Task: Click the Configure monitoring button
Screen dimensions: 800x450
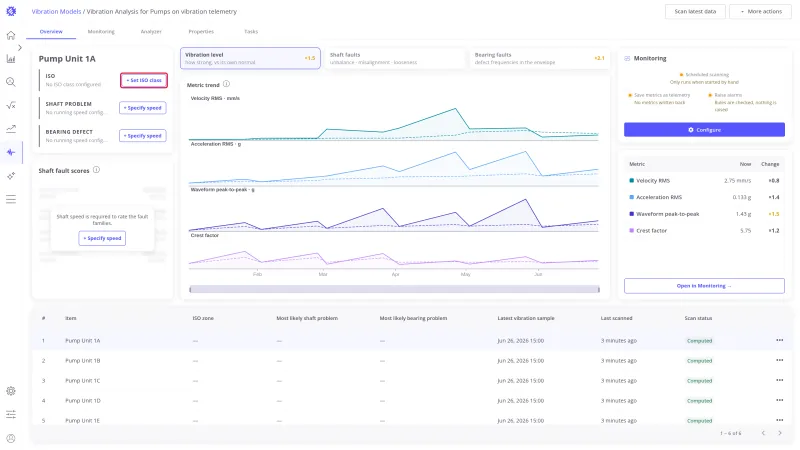Action: click(704, 130)
